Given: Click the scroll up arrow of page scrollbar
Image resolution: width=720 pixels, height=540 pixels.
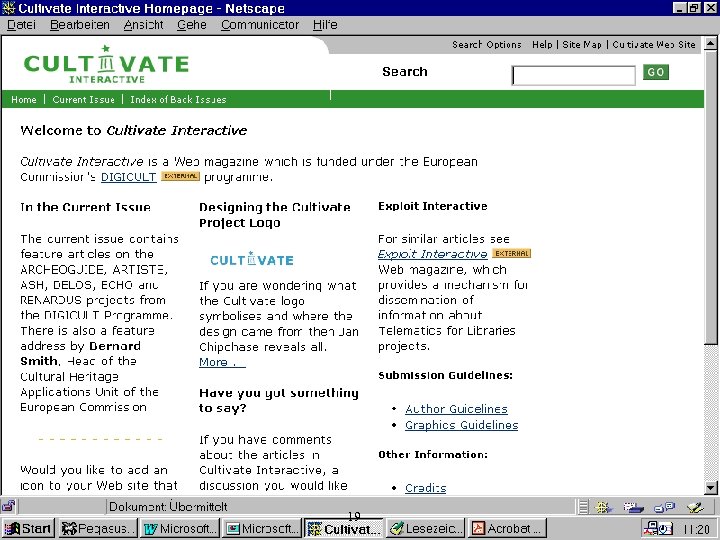Looking at the screenshot, I should 711,44.
